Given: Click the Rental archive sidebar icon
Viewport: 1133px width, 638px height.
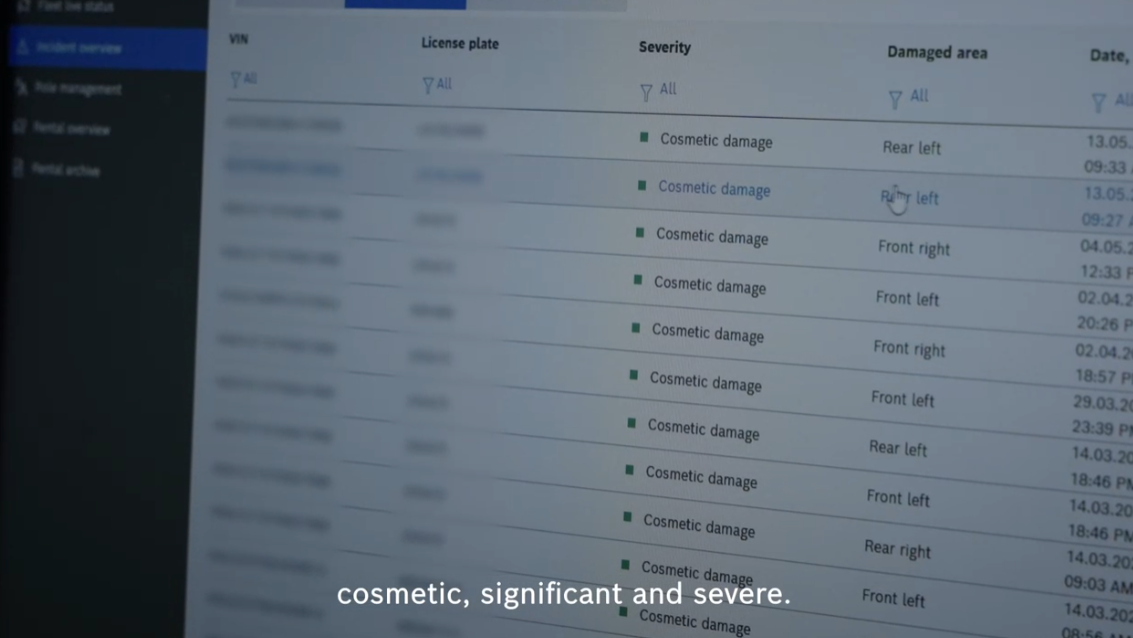Looking at the screenshot, I should point(19,168).
